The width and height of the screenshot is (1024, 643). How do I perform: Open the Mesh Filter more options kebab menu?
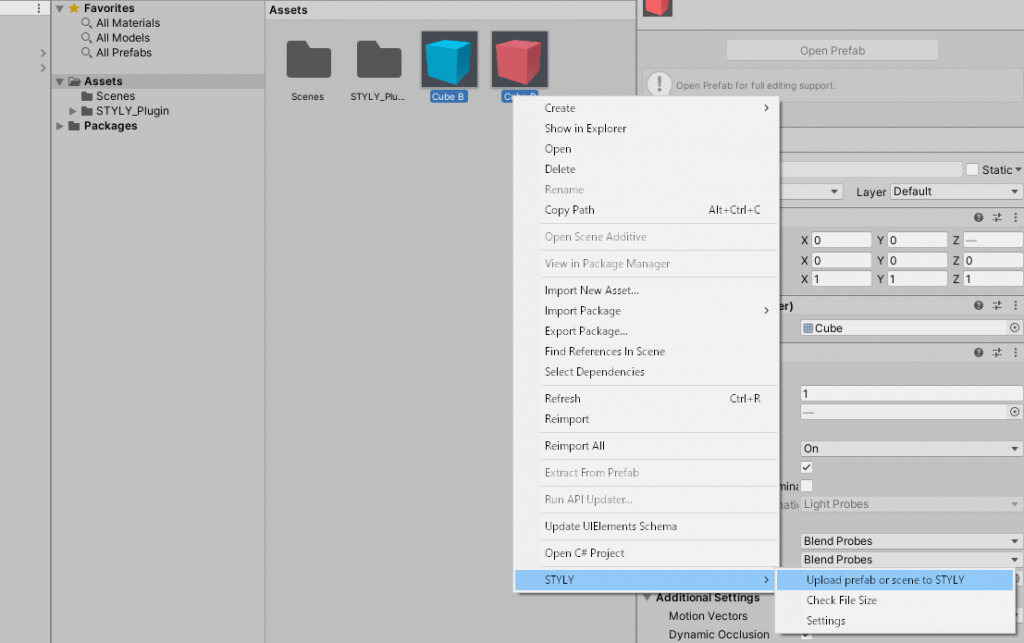1017,306
